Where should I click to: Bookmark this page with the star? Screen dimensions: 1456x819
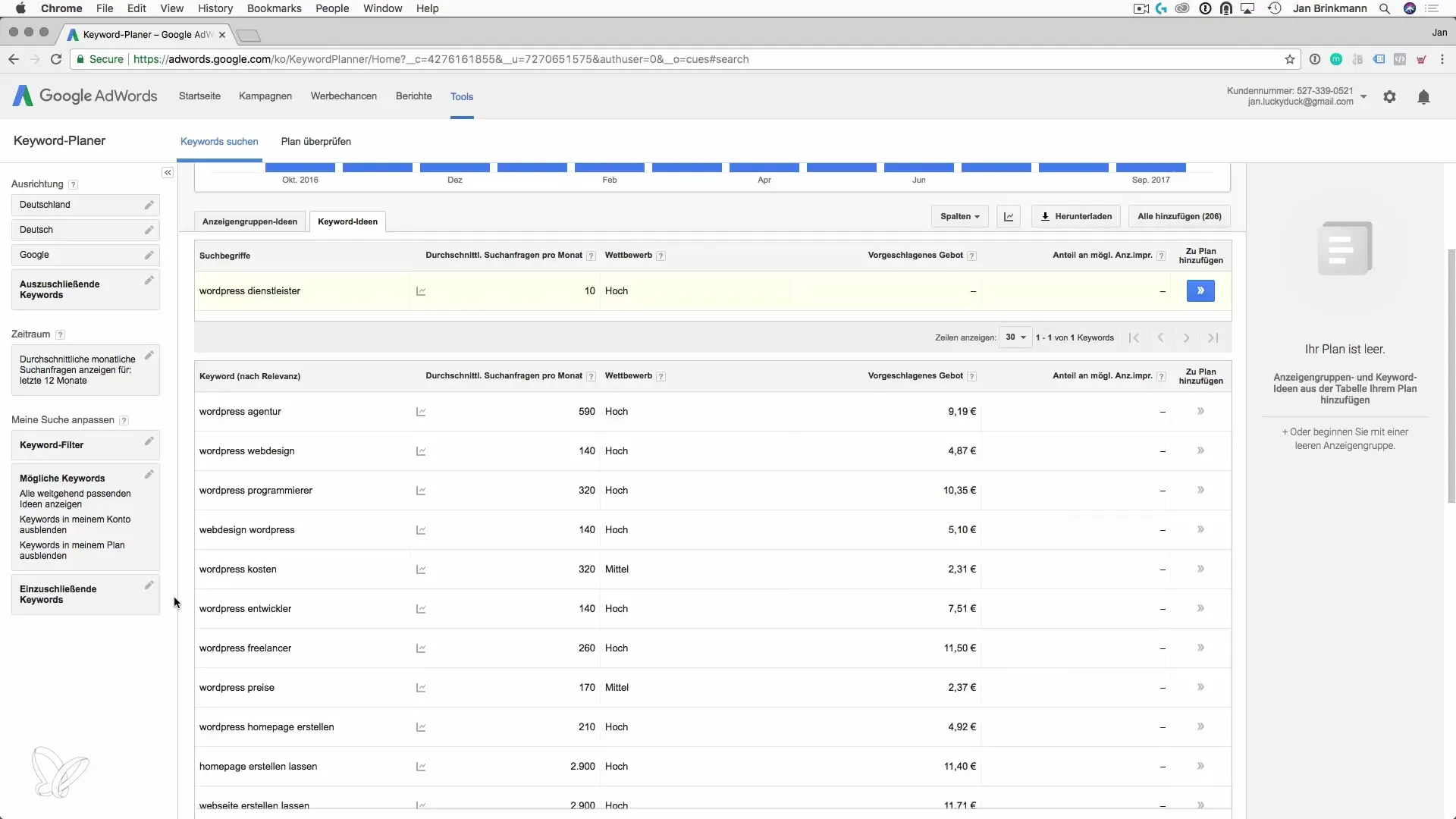click(x=1289, y=59)
